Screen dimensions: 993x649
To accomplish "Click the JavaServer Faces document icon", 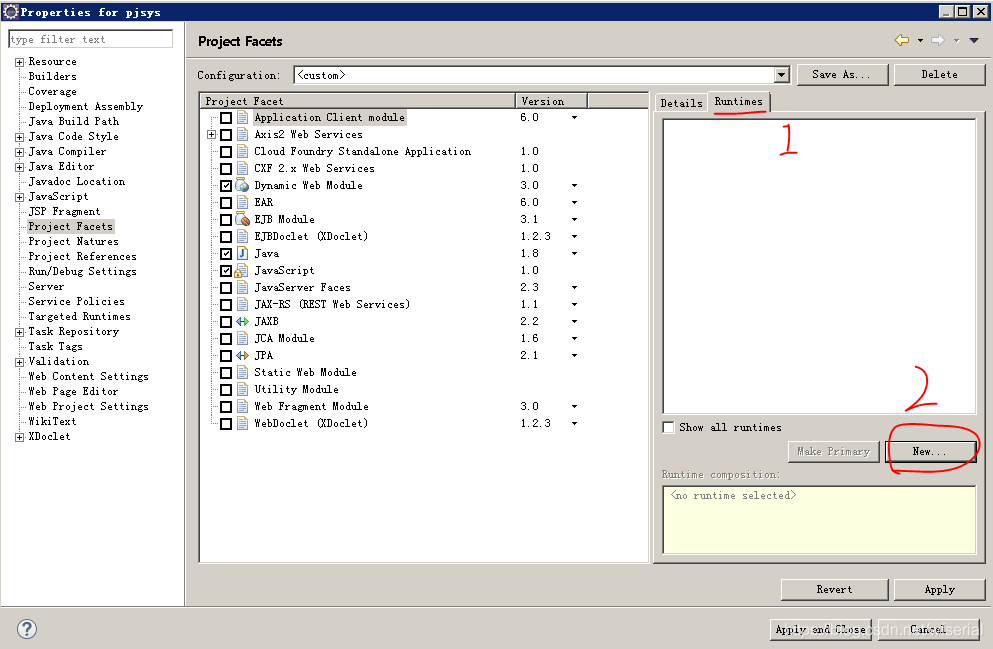I will coord(242,287).
